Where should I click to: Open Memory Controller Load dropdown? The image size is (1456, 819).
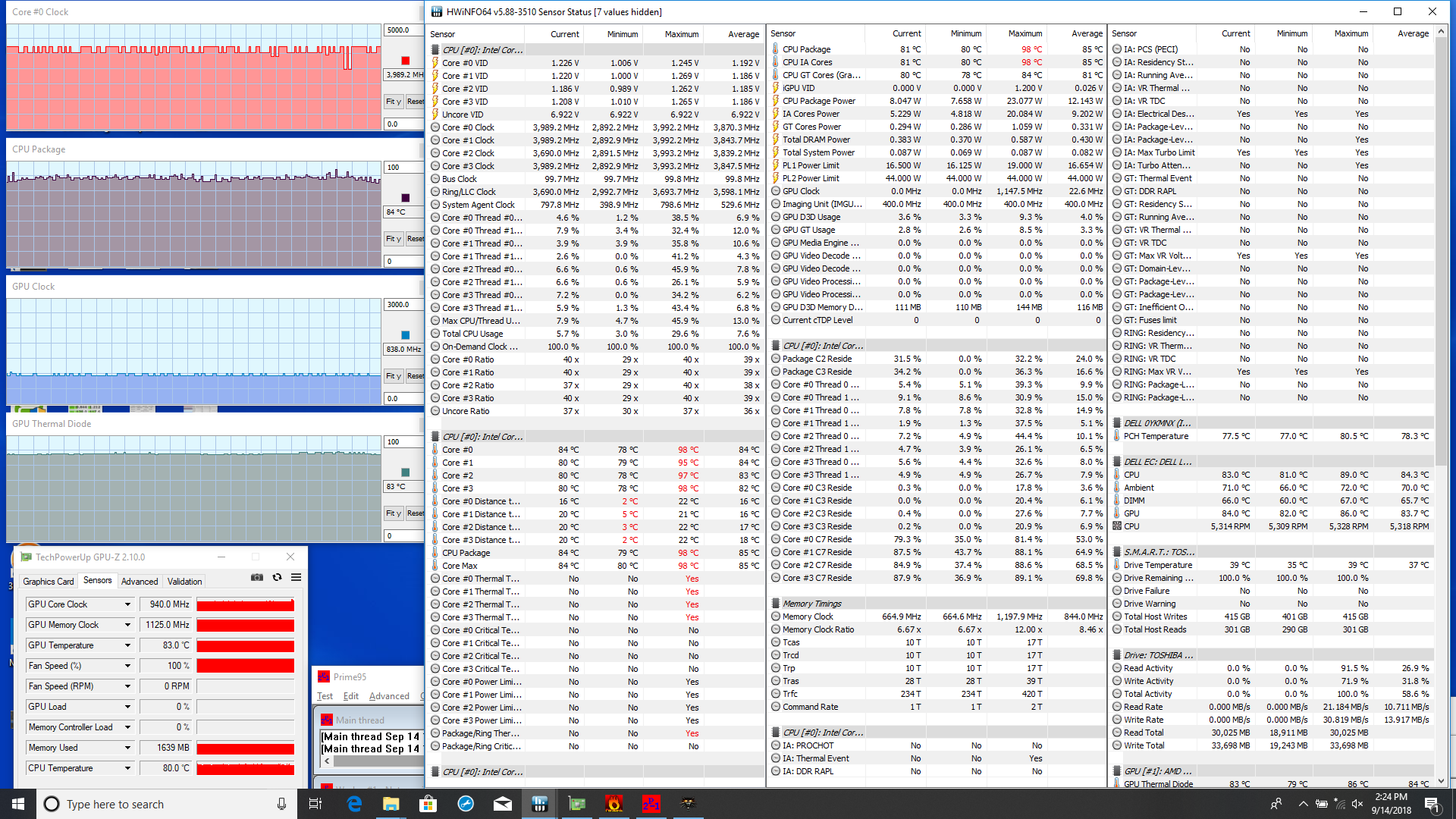click(x=127, y=727)
